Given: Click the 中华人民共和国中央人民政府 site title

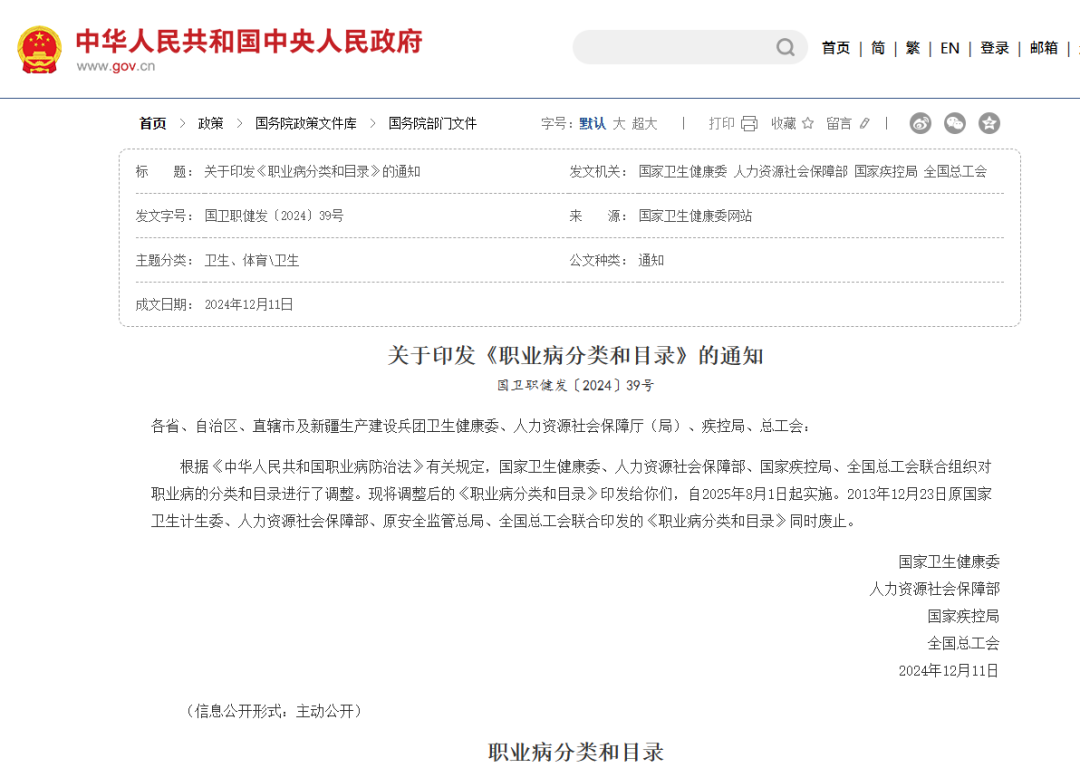Looking at the screenshot, I should [x=249, y=41].
